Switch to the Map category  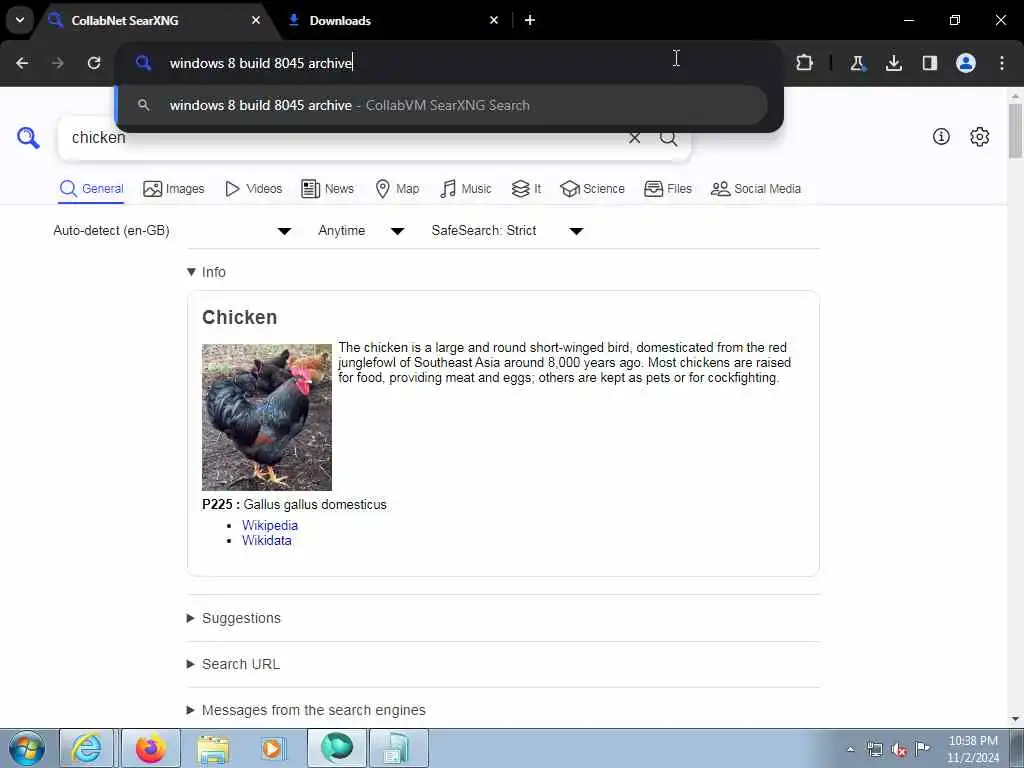[397, 189]
